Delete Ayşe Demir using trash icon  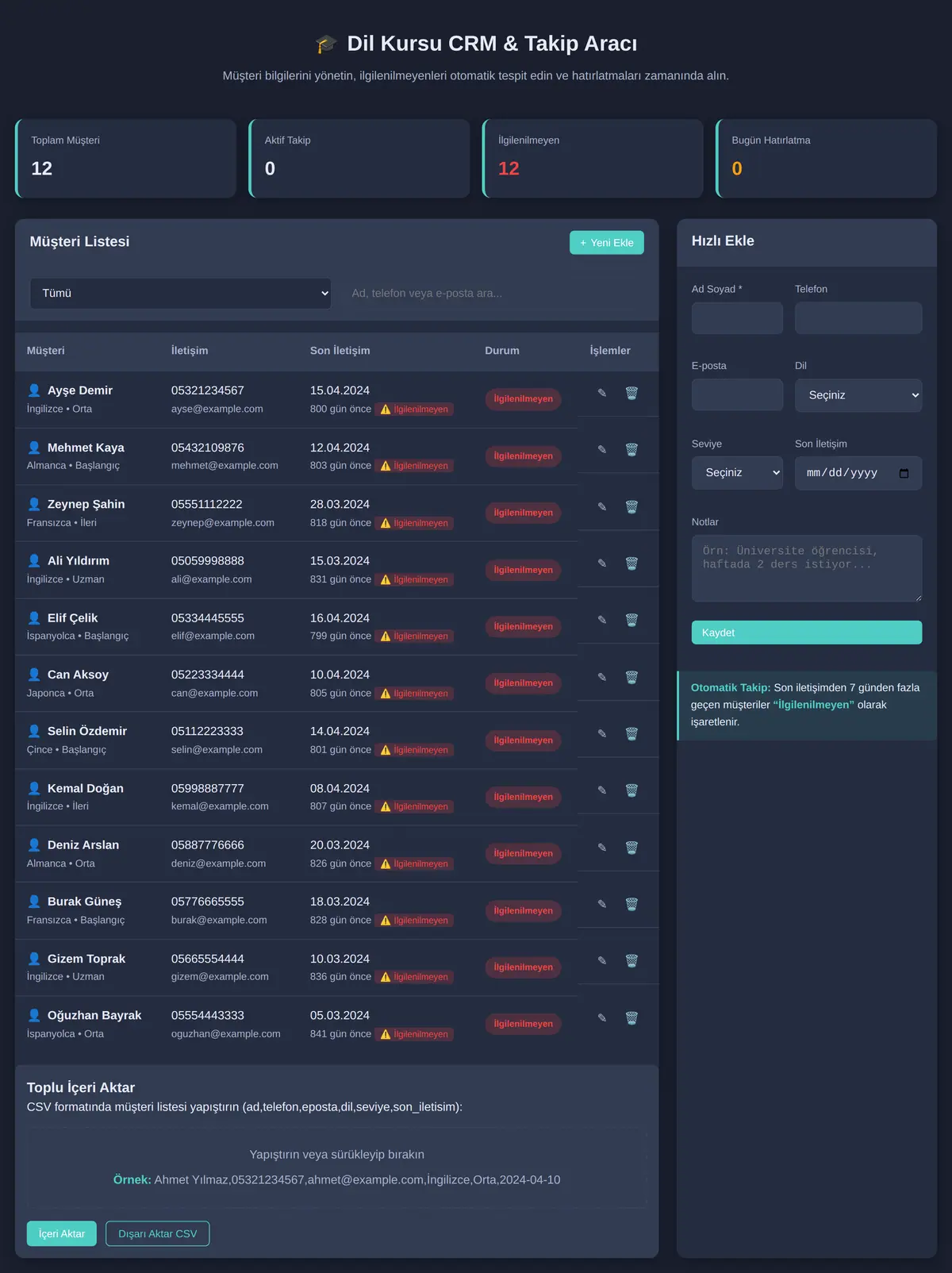coord(631,393)
